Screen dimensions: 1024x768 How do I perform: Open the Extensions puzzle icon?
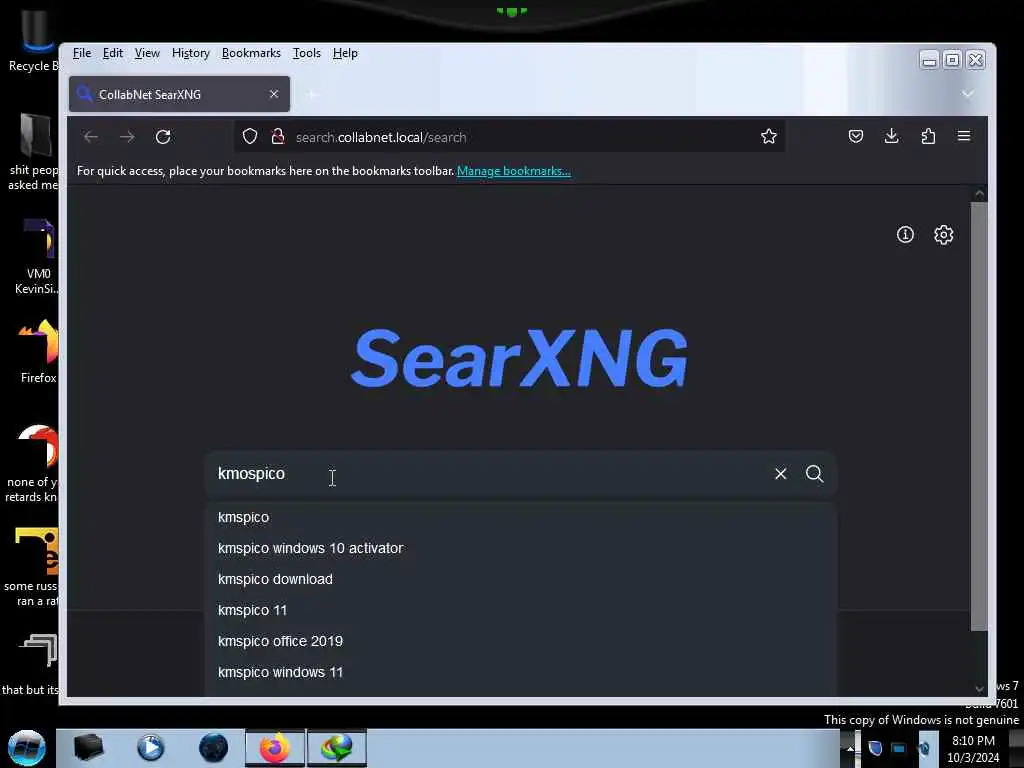pos(928,136)
